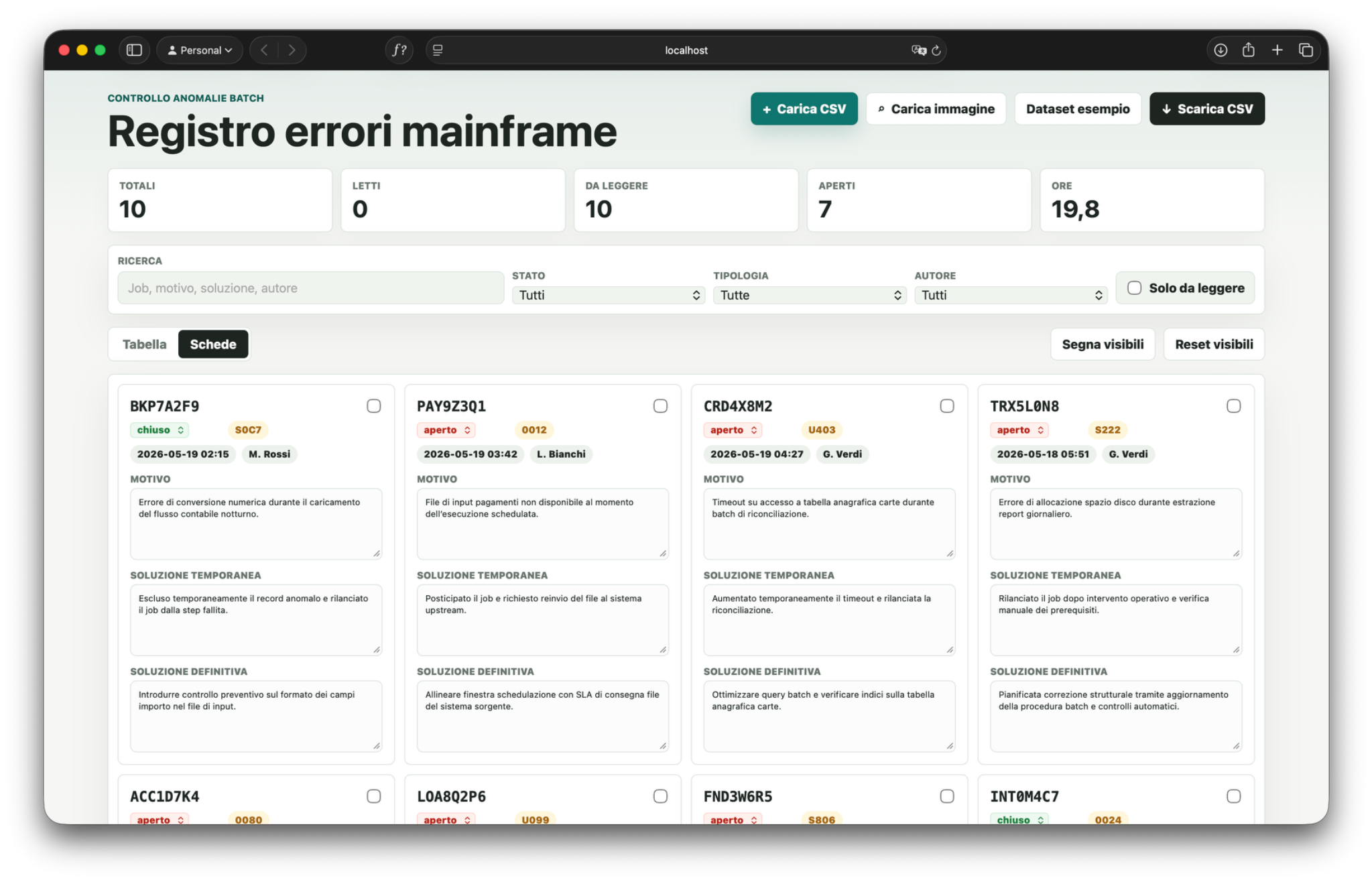Click the Share icon in Safari toolbar
Viewport: 1372px width, 882px height.
pos(1248,50)
